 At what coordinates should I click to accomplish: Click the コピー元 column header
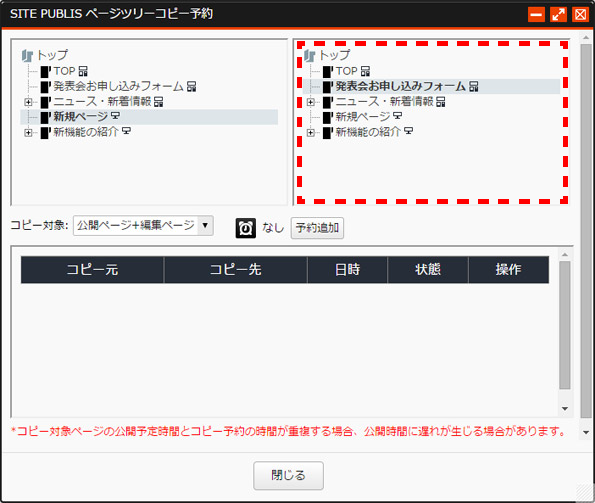pyautogui.click(x=92, y=270)
